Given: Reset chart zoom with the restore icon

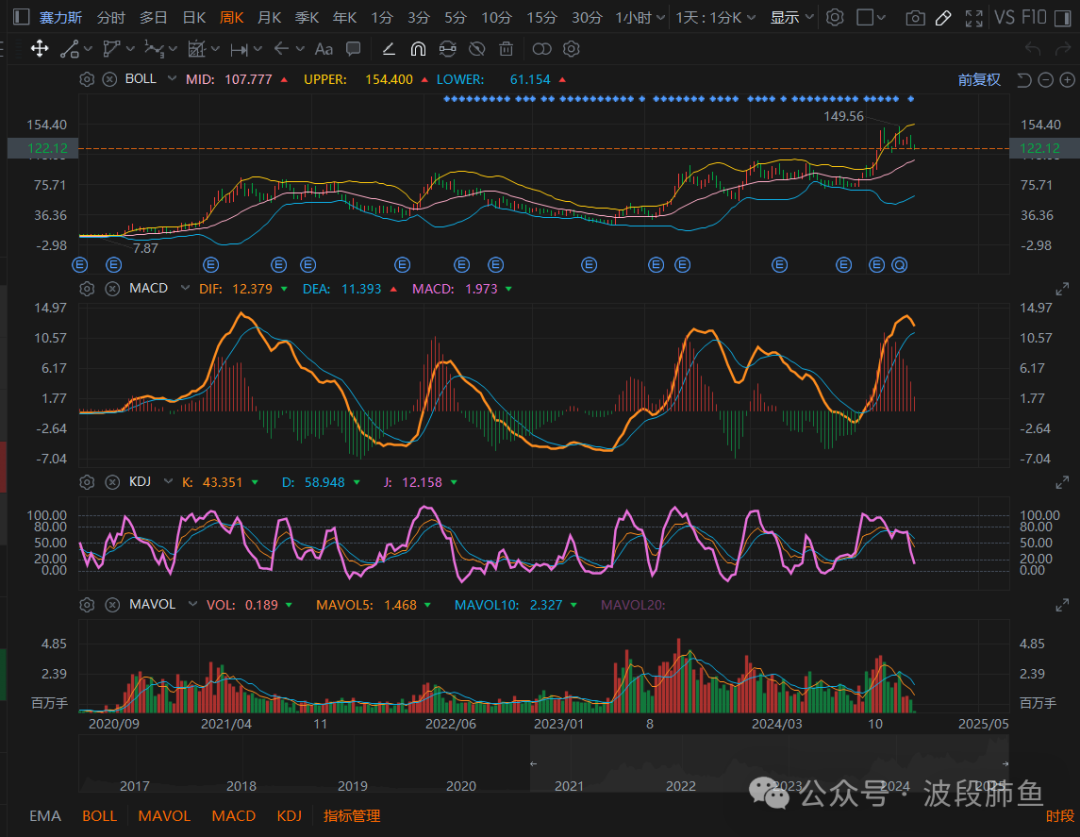Looking at the screenshot, I should (1024, 80).
